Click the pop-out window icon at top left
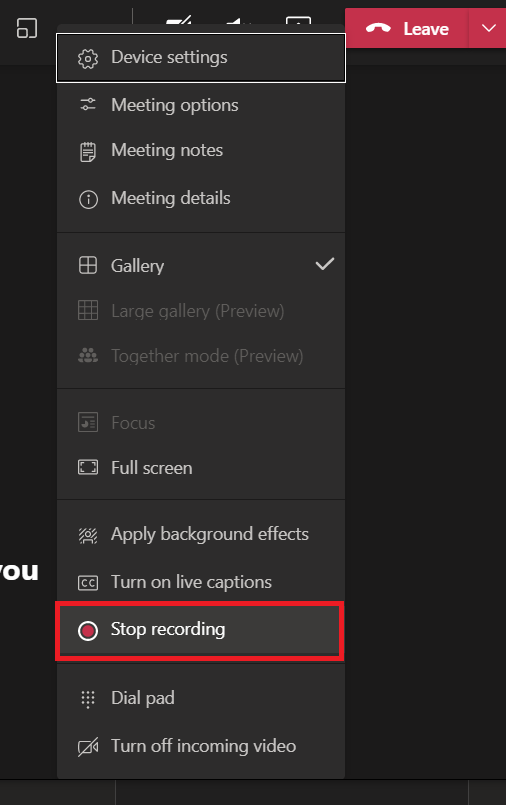The width and height of the screenshot is (506, 805). point(27,28)
